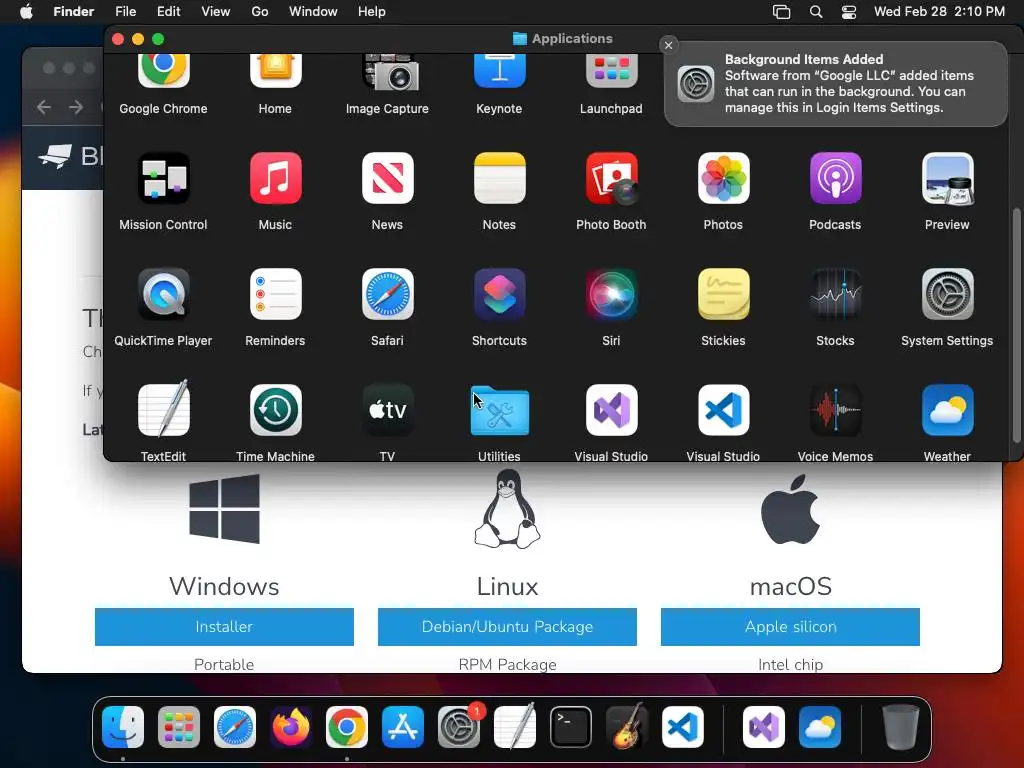Open the Help menu
This screenshot has height=768, width=1024.
(372, 12)
